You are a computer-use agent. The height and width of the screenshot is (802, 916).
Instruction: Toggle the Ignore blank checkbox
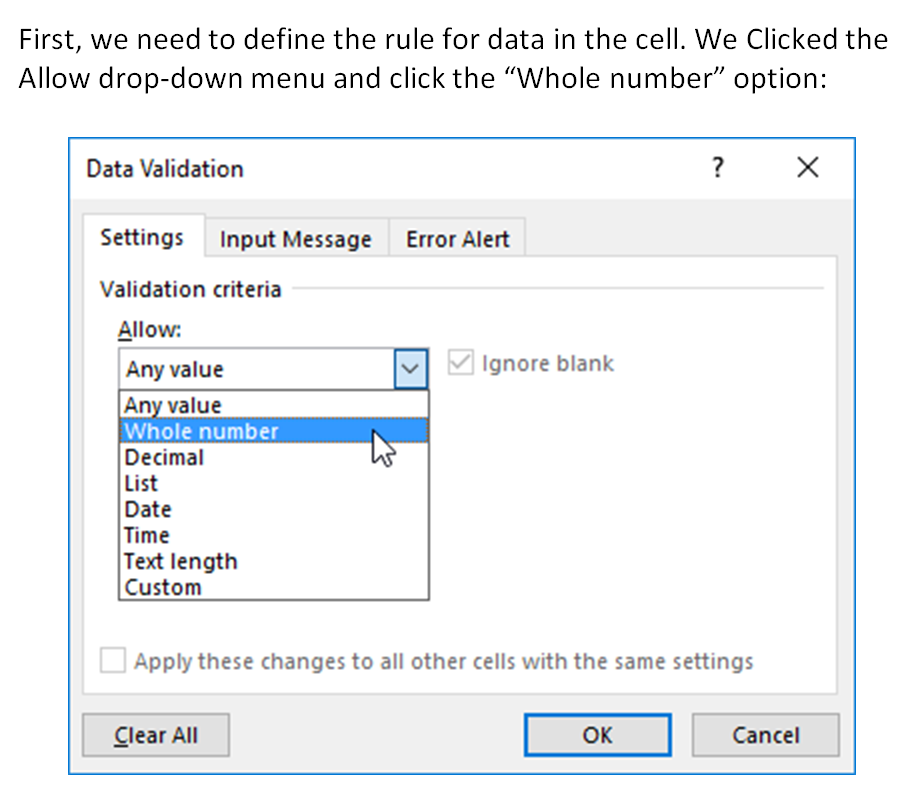460,363
